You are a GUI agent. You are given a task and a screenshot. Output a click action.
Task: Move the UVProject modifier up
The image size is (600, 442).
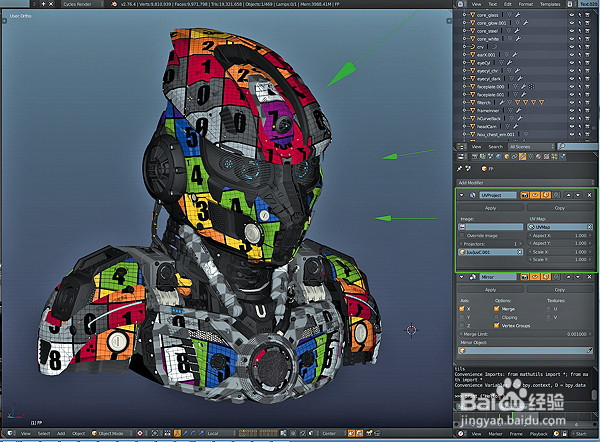point(568,195)
